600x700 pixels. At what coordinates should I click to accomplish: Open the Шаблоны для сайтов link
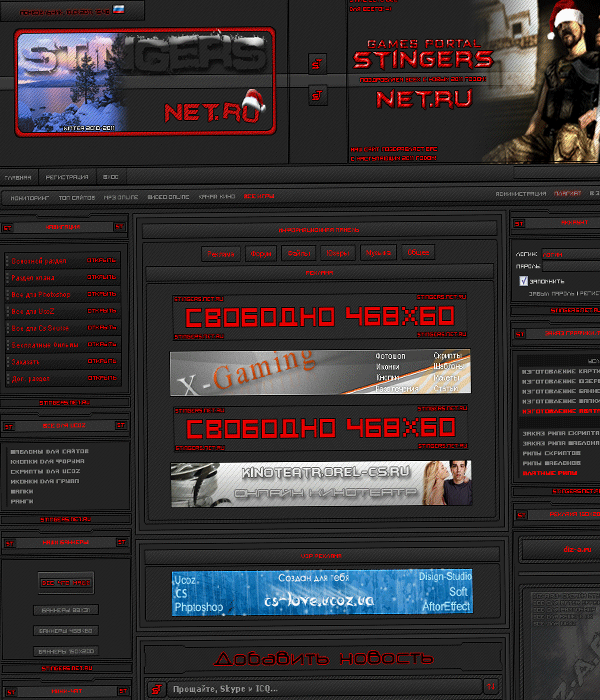[x=50, y=451]
